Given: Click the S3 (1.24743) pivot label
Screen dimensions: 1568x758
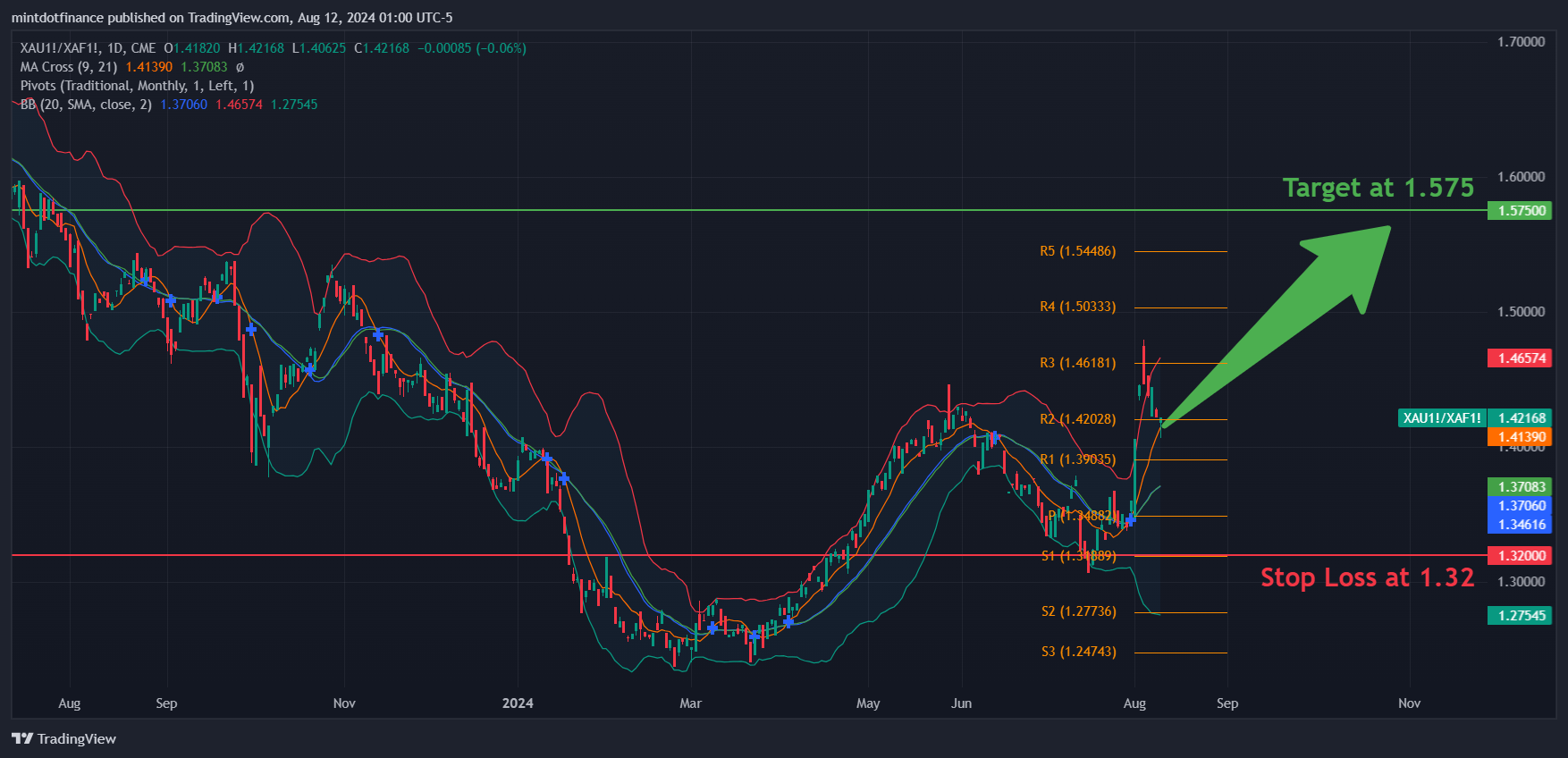Looking at the screenshot, I should (1079, 652).
